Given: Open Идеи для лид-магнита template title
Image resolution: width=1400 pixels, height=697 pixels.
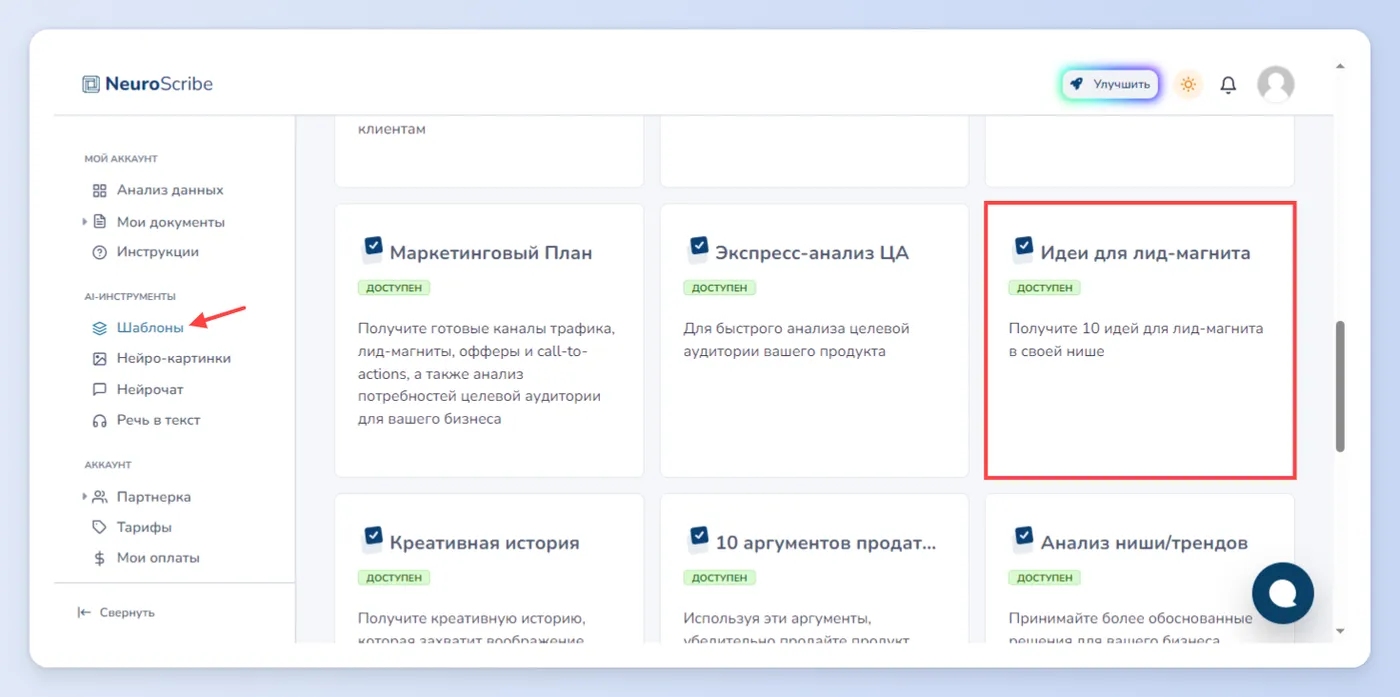Looking at the screenshot, I should pyautogui.click(x=1145, y=253).
